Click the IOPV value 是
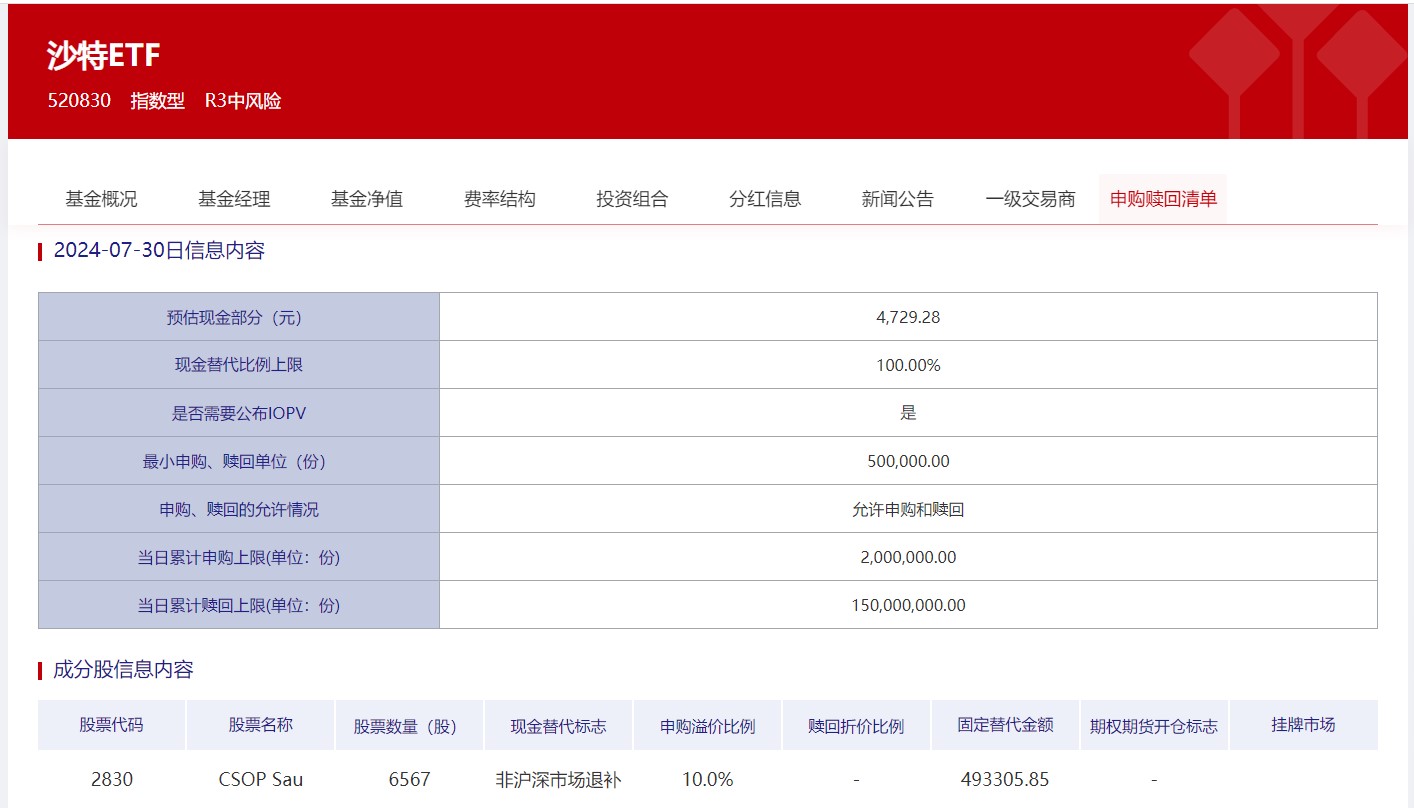 click(x=908, y=413)
